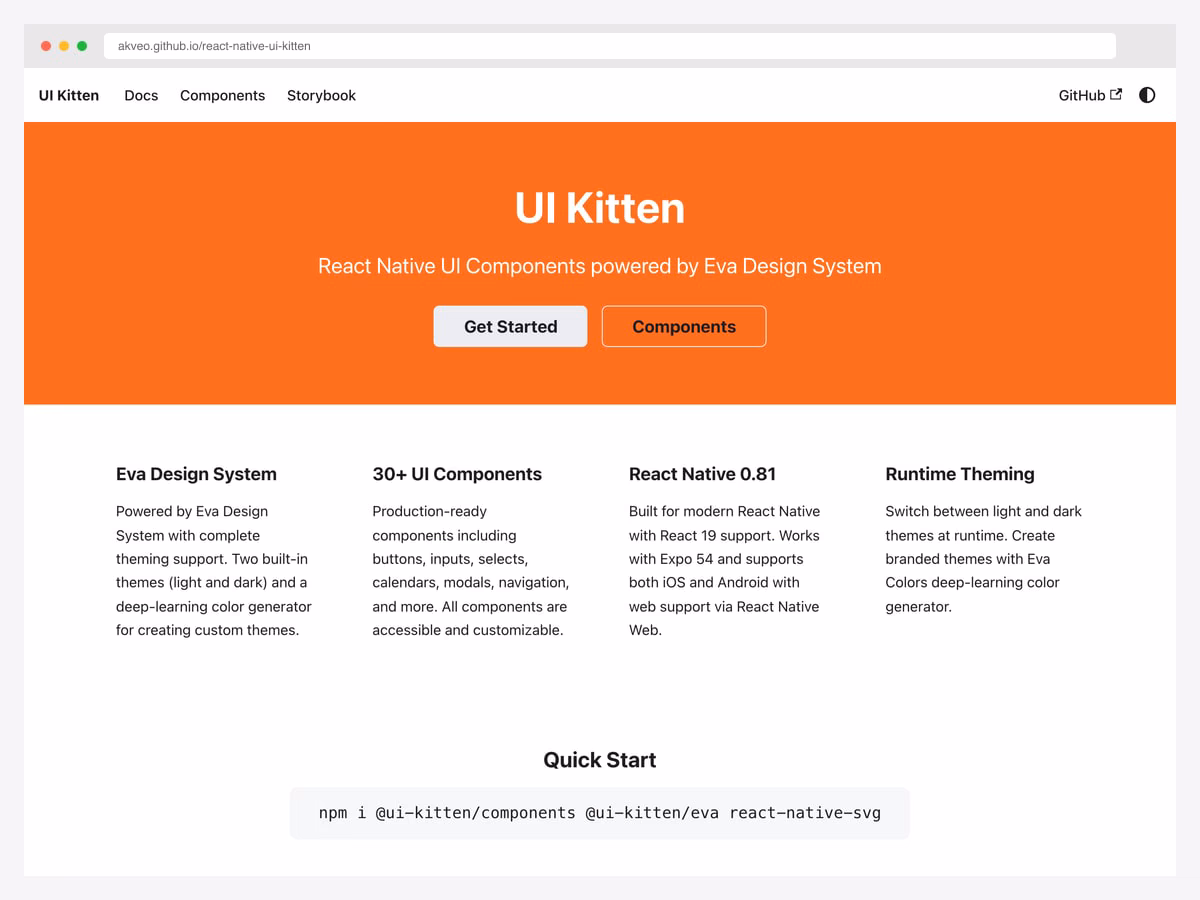
Task: Click the Quick Start heading
Action: coord(600,760)
